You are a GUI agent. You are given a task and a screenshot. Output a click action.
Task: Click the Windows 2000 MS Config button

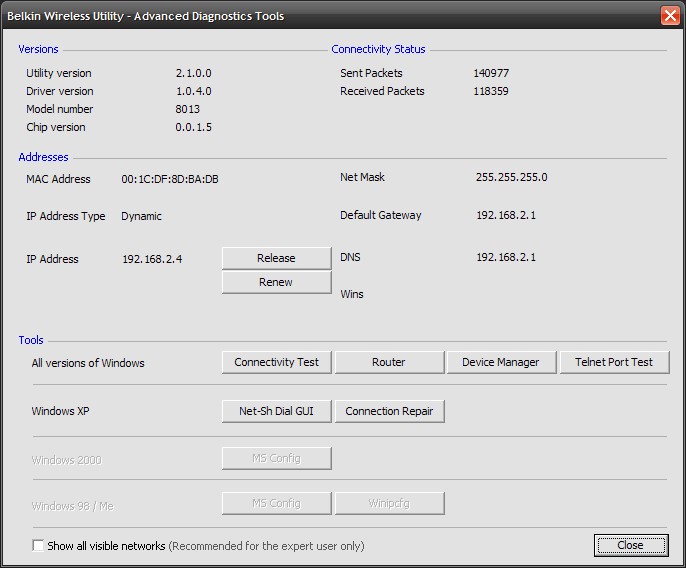point(276,459)
